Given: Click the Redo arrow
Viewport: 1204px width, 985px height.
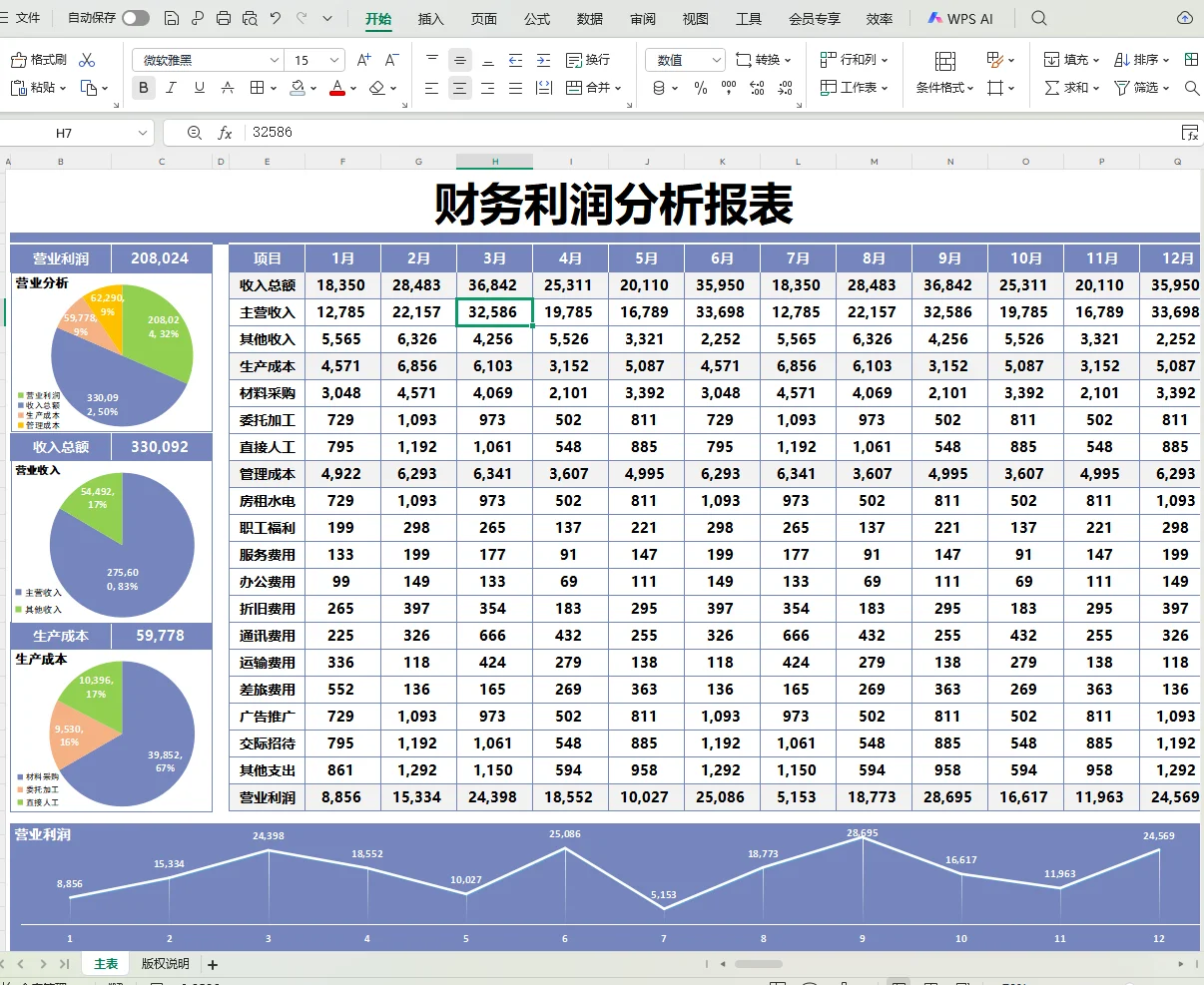Looking at the screenshot, I should (x=301, y=18).
